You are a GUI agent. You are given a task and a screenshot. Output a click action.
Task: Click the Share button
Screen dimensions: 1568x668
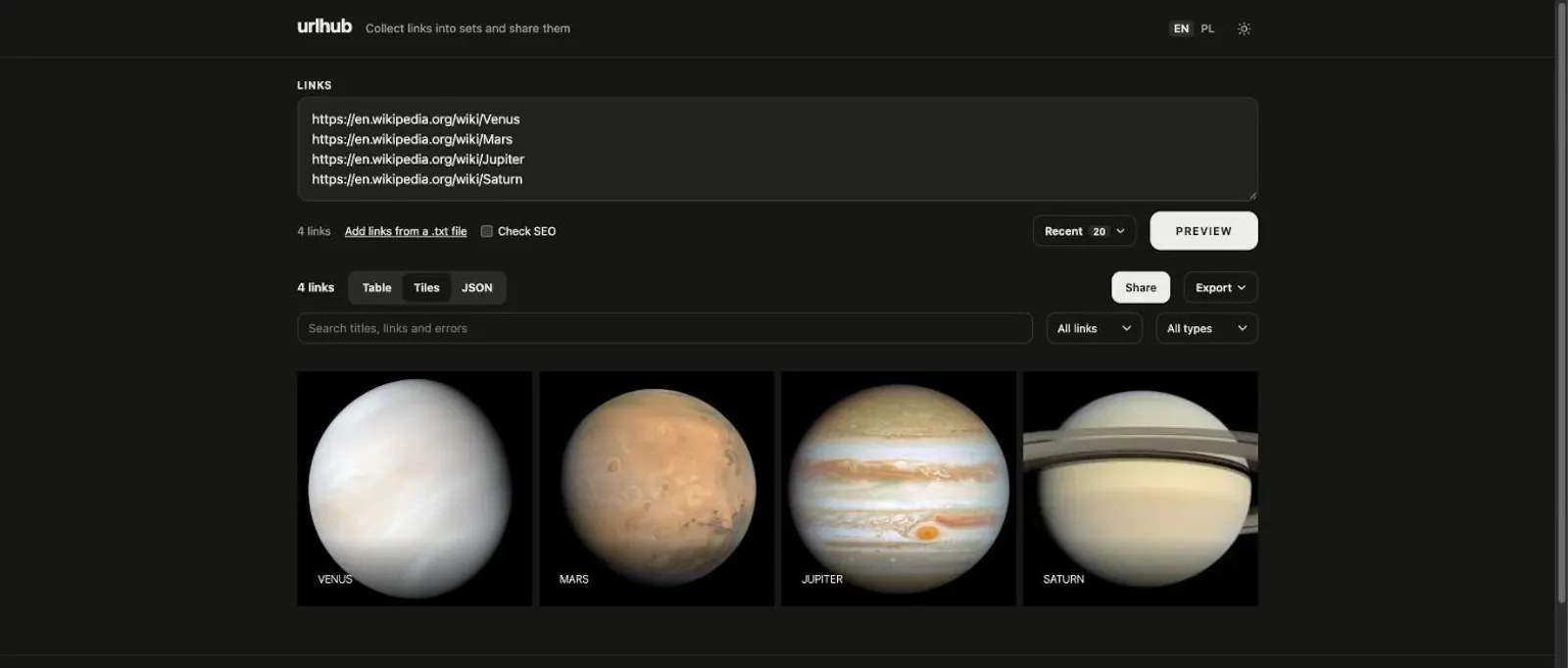(x=1141, y=288)
